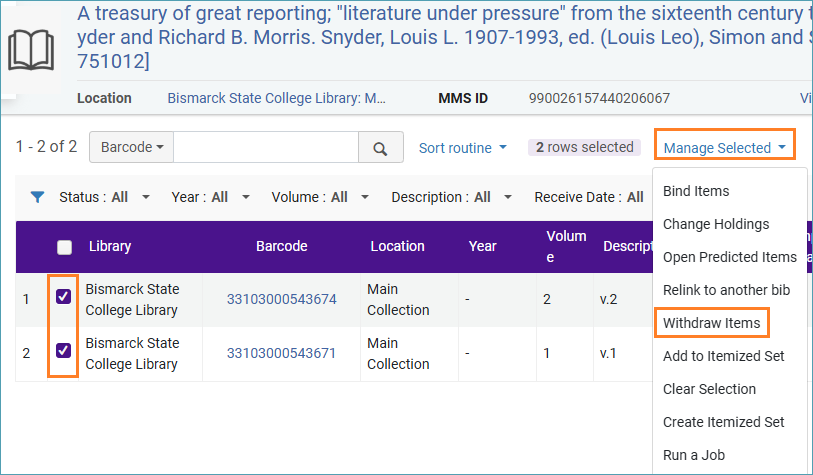Select Add to Itemized Set

pyautogui.click(x=723, y=356)
